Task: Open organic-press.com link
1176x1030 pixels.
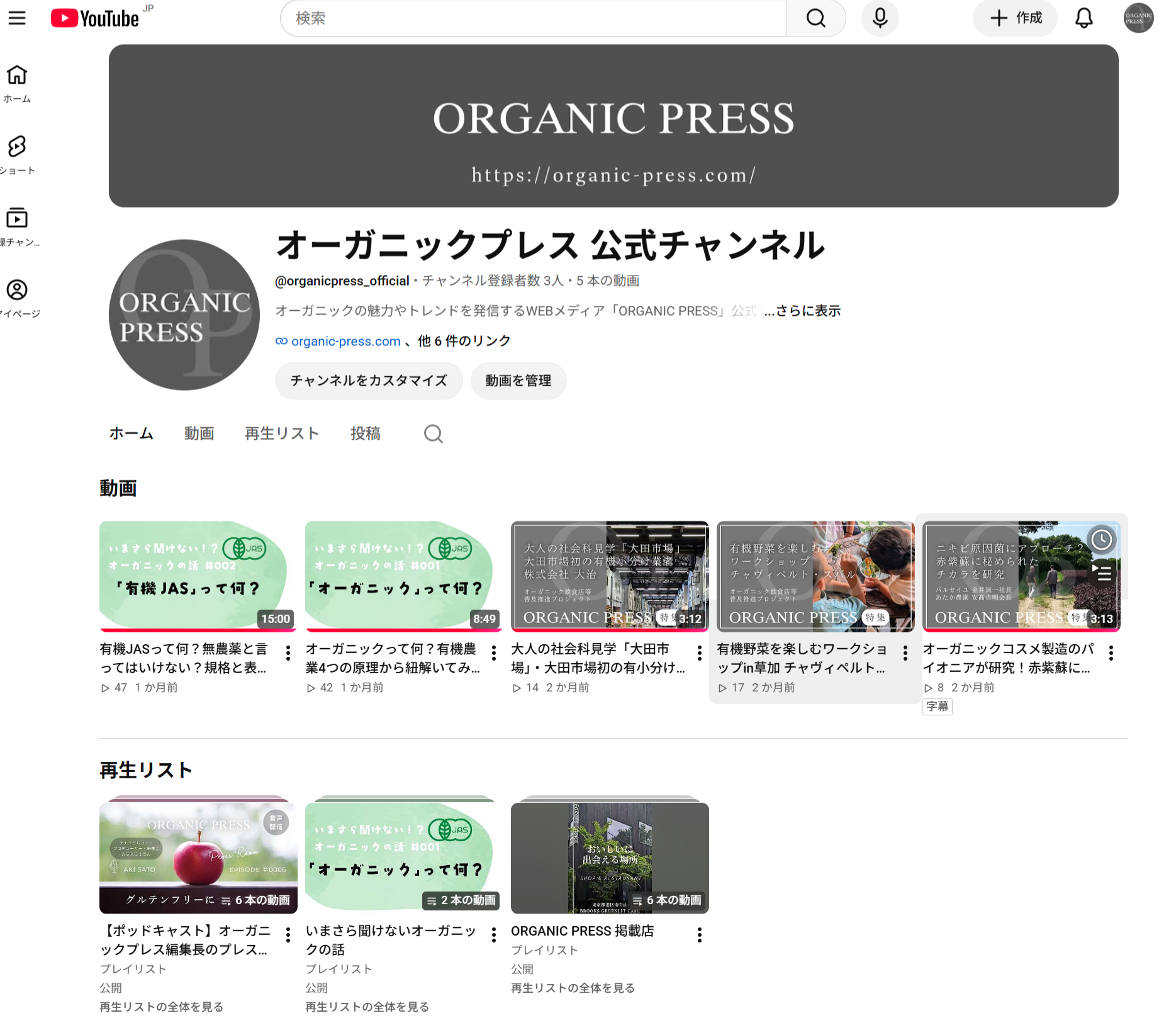Action: tap(345, 341)
